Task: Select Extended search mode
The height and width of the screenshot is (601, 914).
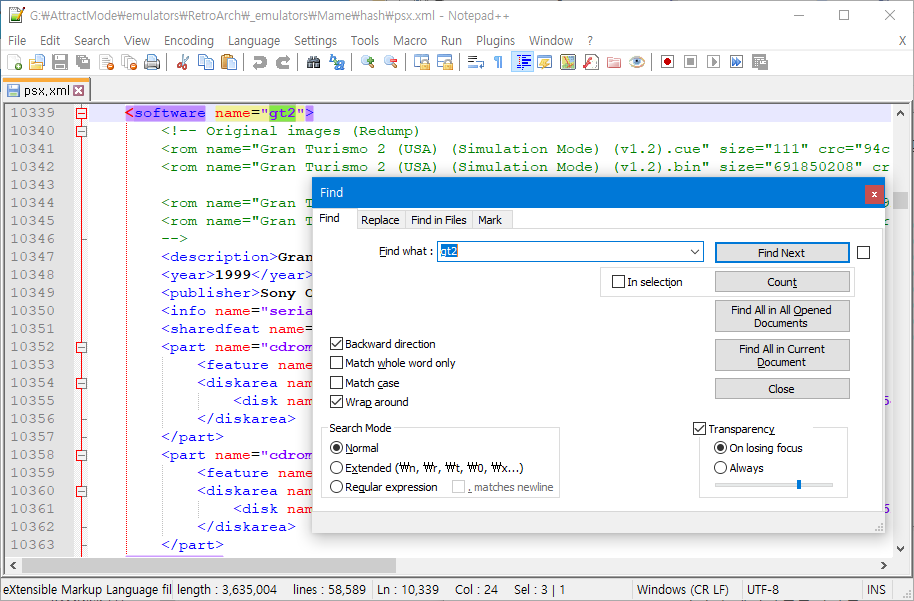Action: 336,468
